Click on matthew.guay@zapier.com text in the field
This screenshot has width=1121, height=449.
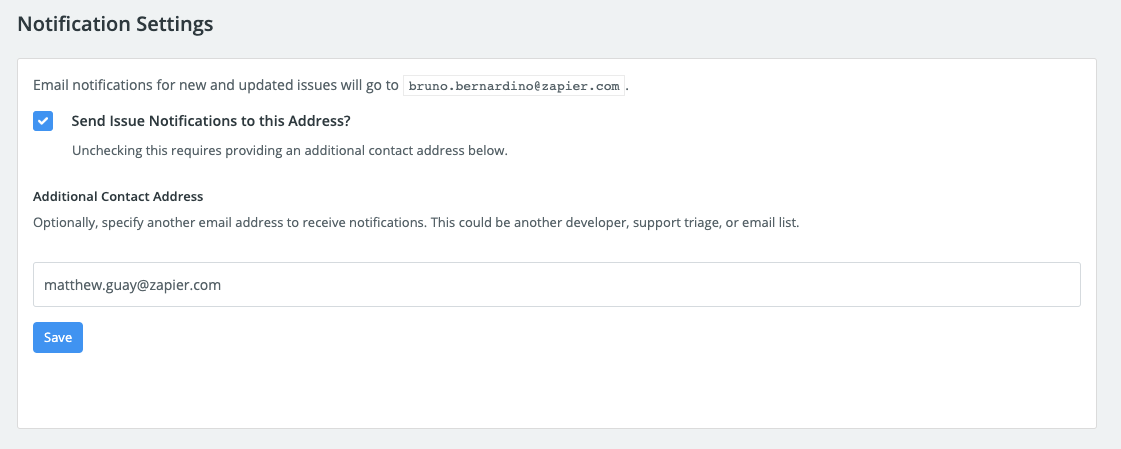point(132,285)
